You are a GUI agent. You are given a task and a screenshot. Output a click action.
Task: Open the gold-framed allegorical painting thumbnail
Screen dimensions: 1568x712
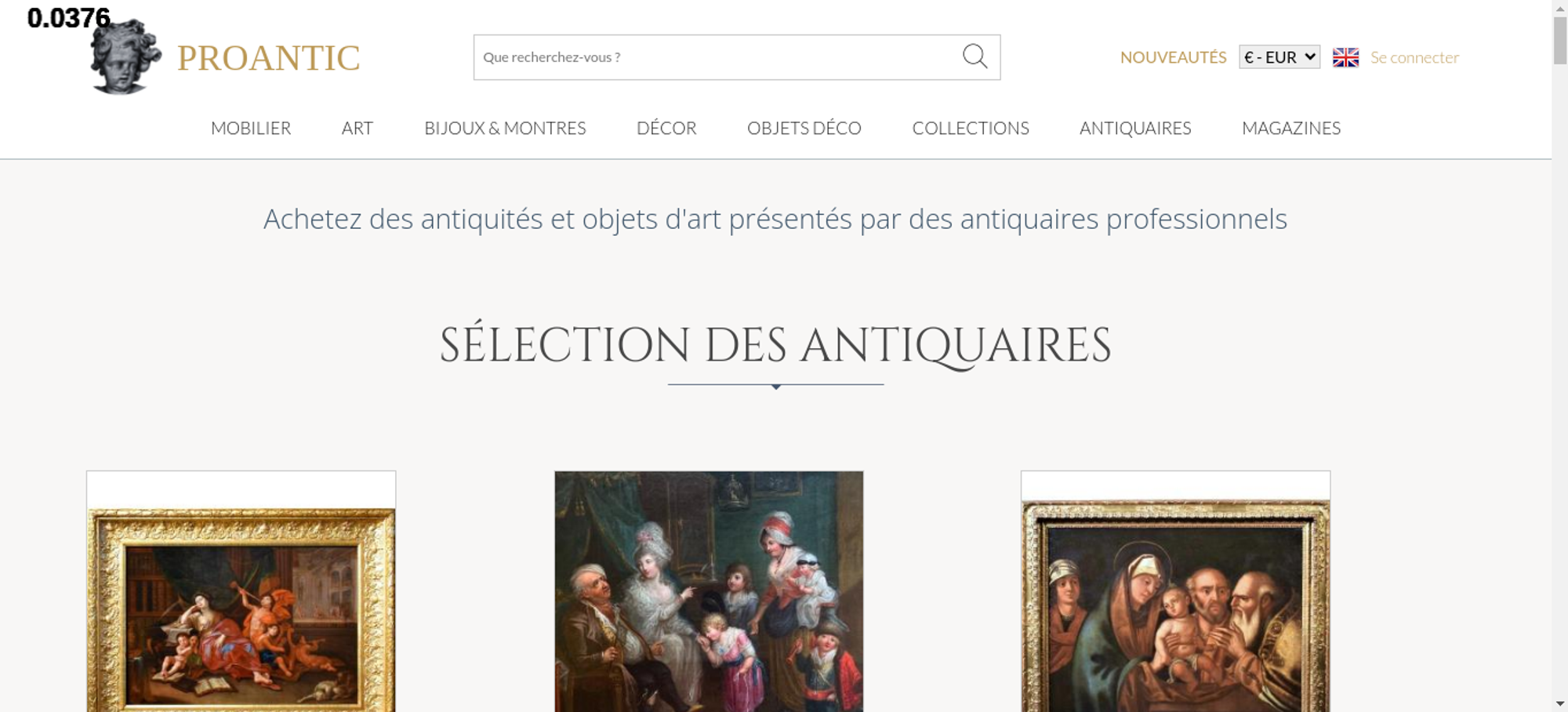pyautogui.click(x=241, y=591)
